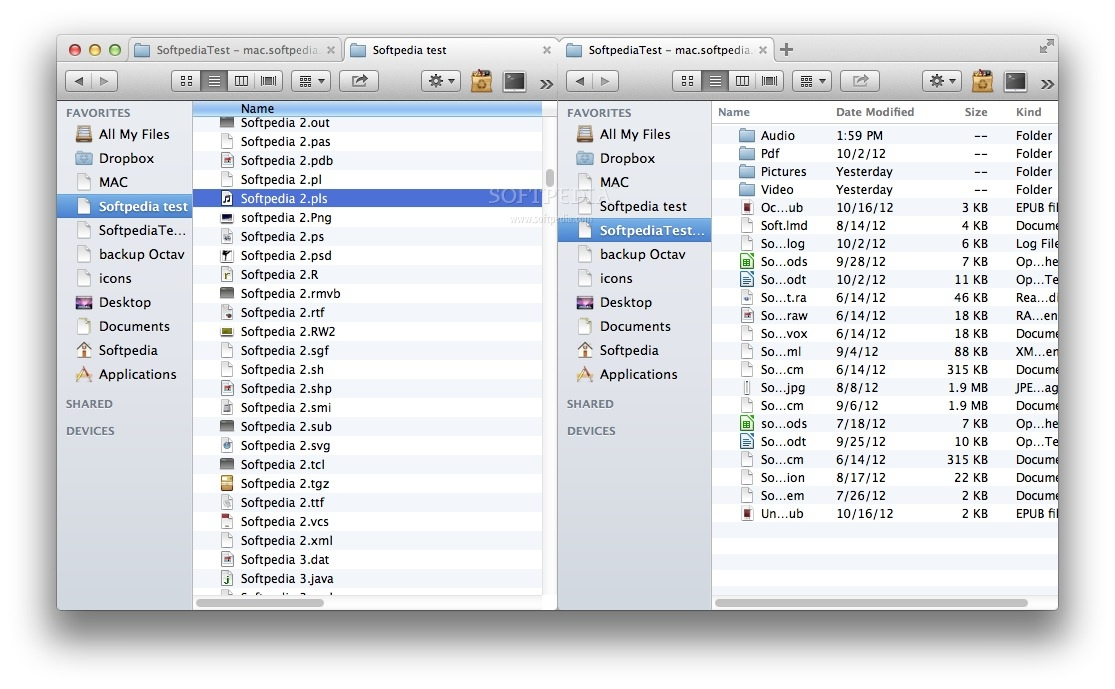Close the first SoftpediaTest tab
This screenshot has width=1115, height=689.
[331, 50]
